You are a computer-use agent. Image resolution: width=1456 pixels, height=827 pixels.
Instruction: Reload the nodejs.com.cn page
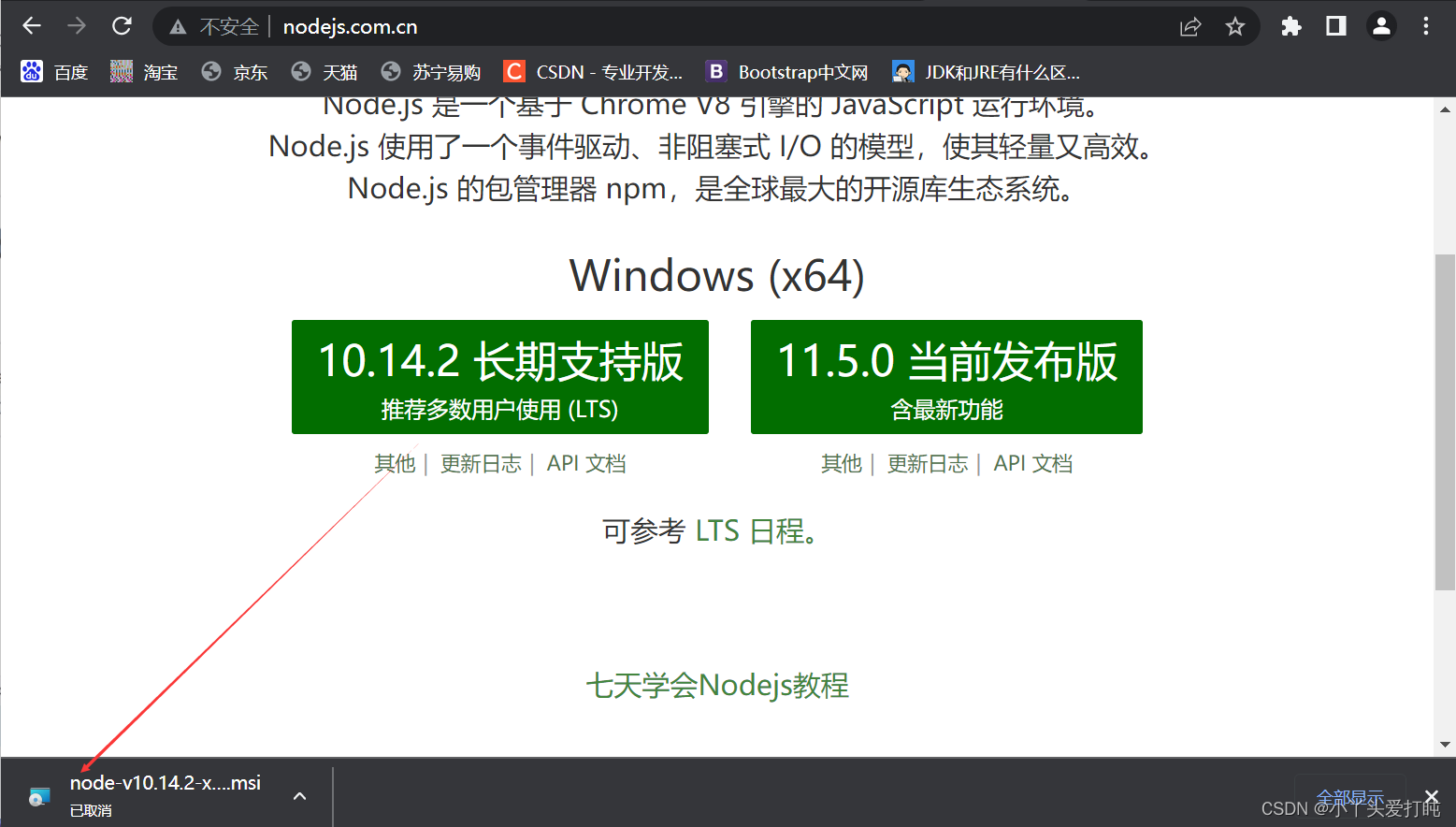click(122, 26)
